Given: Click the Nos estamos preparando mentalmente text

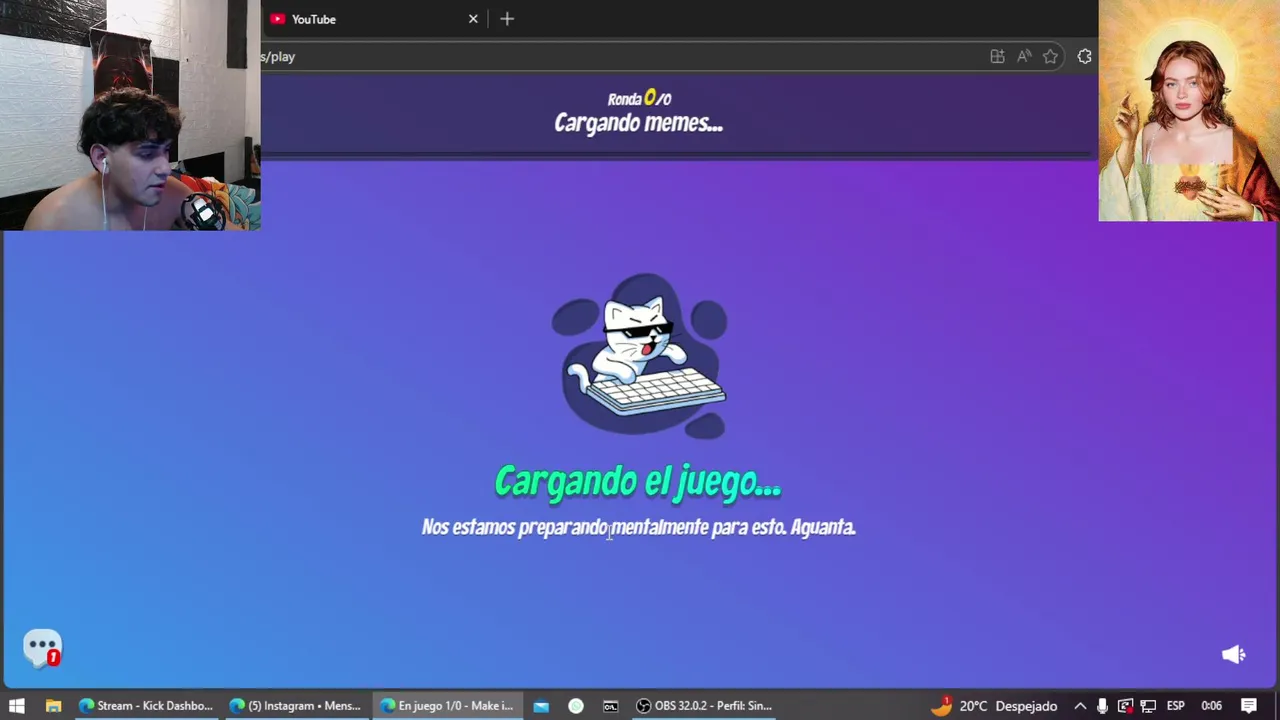Looking at the screenshot, I should (638, 527).
